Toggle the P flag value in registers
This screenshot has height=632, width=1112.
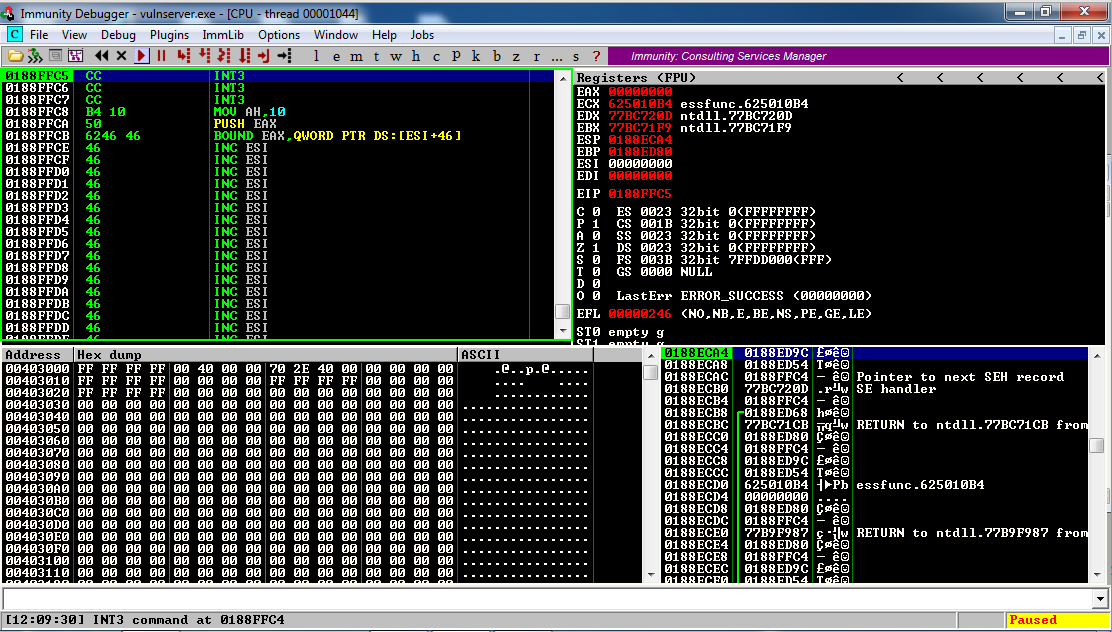[594, 223]
